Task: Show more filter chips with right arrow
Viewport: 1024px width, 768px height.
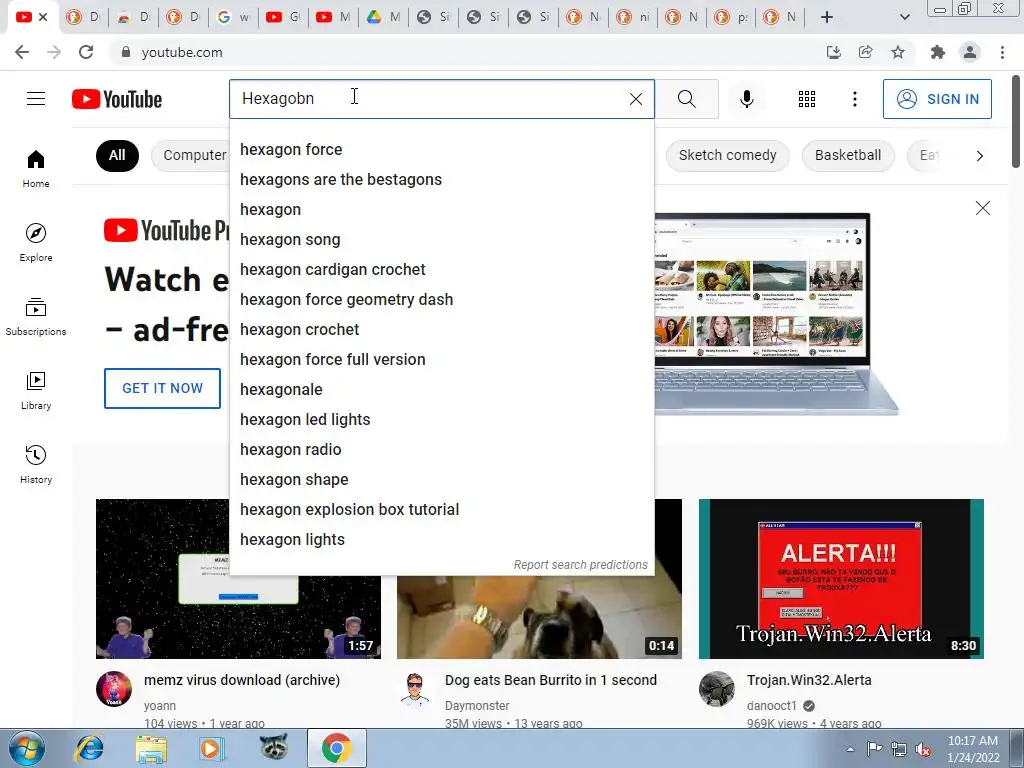Action: pos(980,155)
